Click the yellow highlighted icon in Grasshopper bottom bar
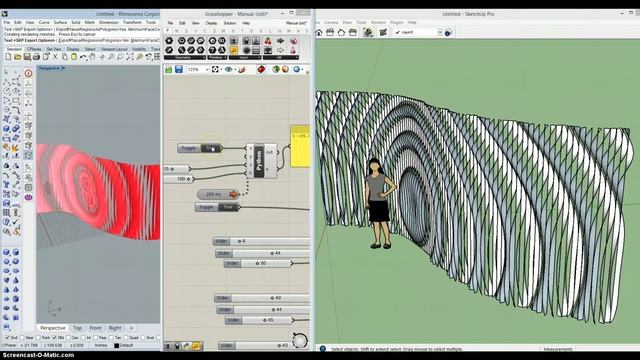This screenshot has width=640, height=360. [x=196, y=346]
